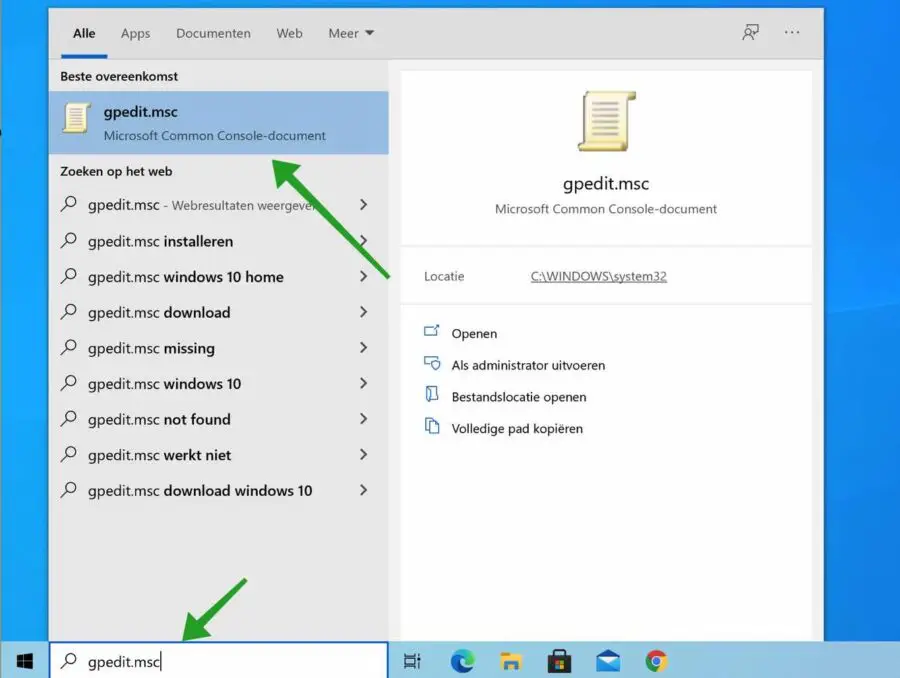Expand arrow for gpedit.msc windows 10
This screenshot has height=678, width=900.
363,383
